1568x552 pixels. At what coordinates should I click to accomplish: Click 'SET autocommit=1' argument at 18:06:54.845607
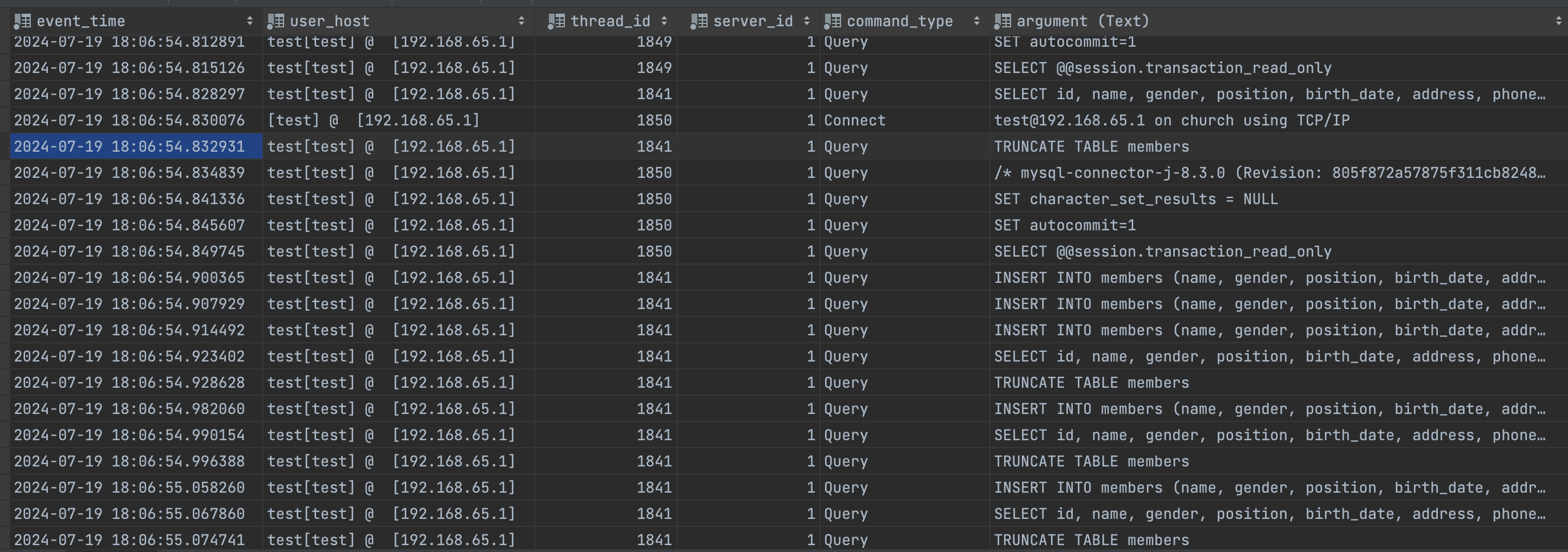pyautogui.click(x=1278, y=225)
